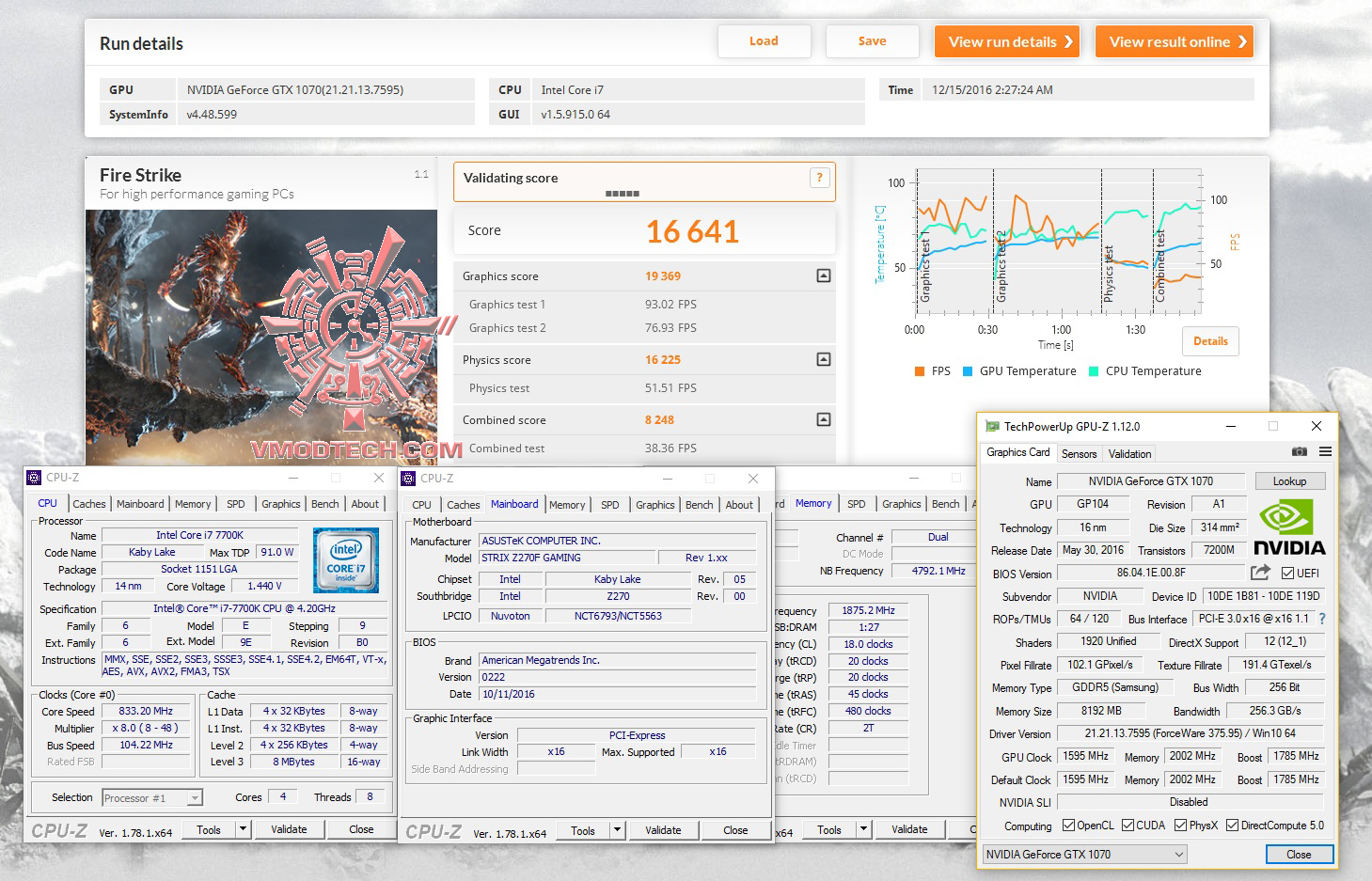Click the "STRIX Z270F GAMING" model value
This screenshot has height=881, width=1372.
coord(531,558)
